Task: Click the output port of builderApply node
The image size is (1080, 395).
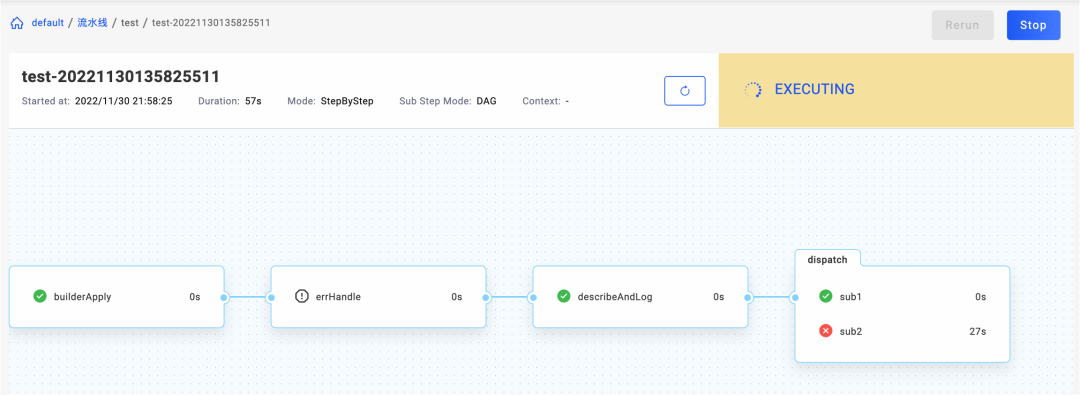Action: tap(224, 297)
